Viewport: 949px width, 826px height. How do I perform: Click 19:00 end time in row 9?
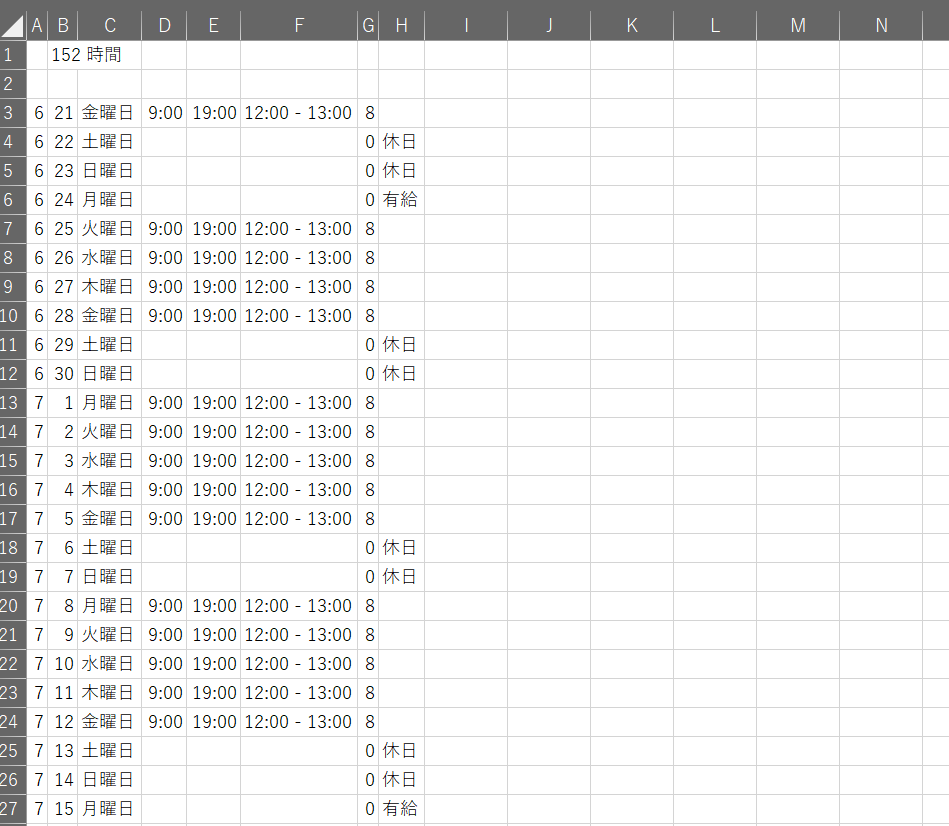(x=214, y=287)
